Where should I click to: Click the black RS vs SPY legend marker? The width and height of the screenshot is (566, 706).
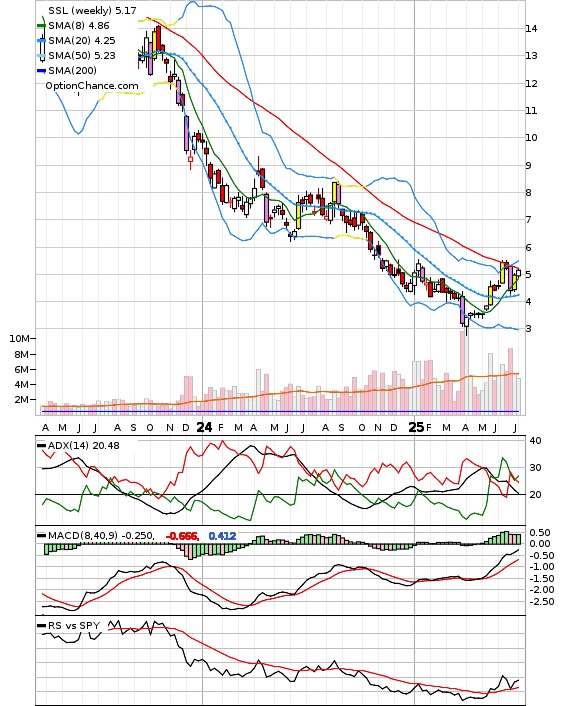pyautogui.click(x=41, y=626)
